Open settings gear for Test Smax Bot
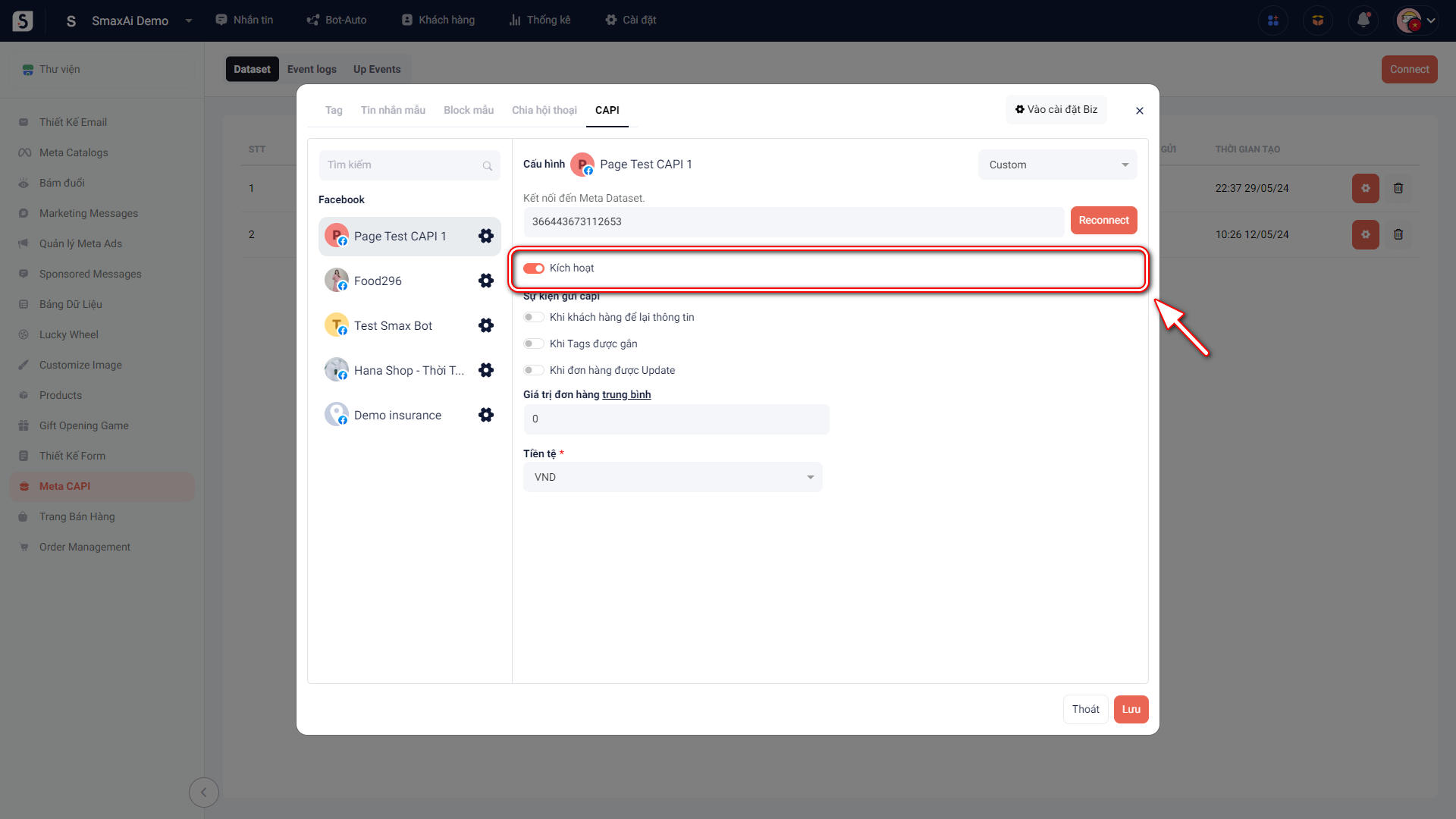The image size is (1456, 819). tap(486, 325)
